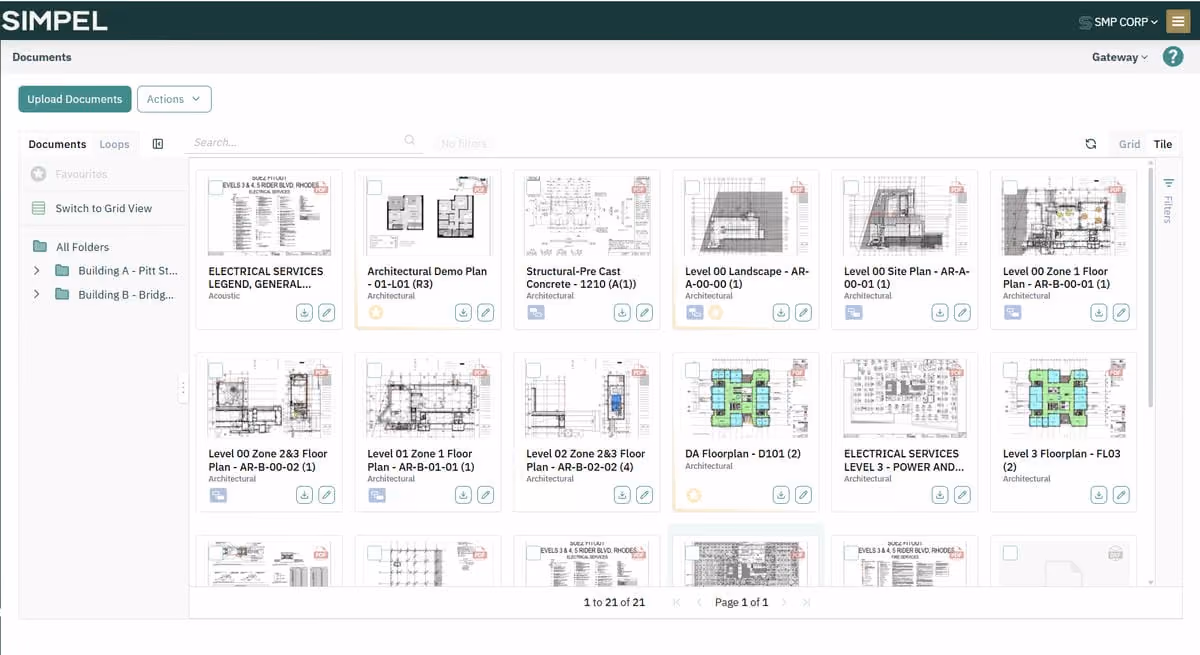
Task: Select the Tile view option
Action: click(x=1163, y=144)
